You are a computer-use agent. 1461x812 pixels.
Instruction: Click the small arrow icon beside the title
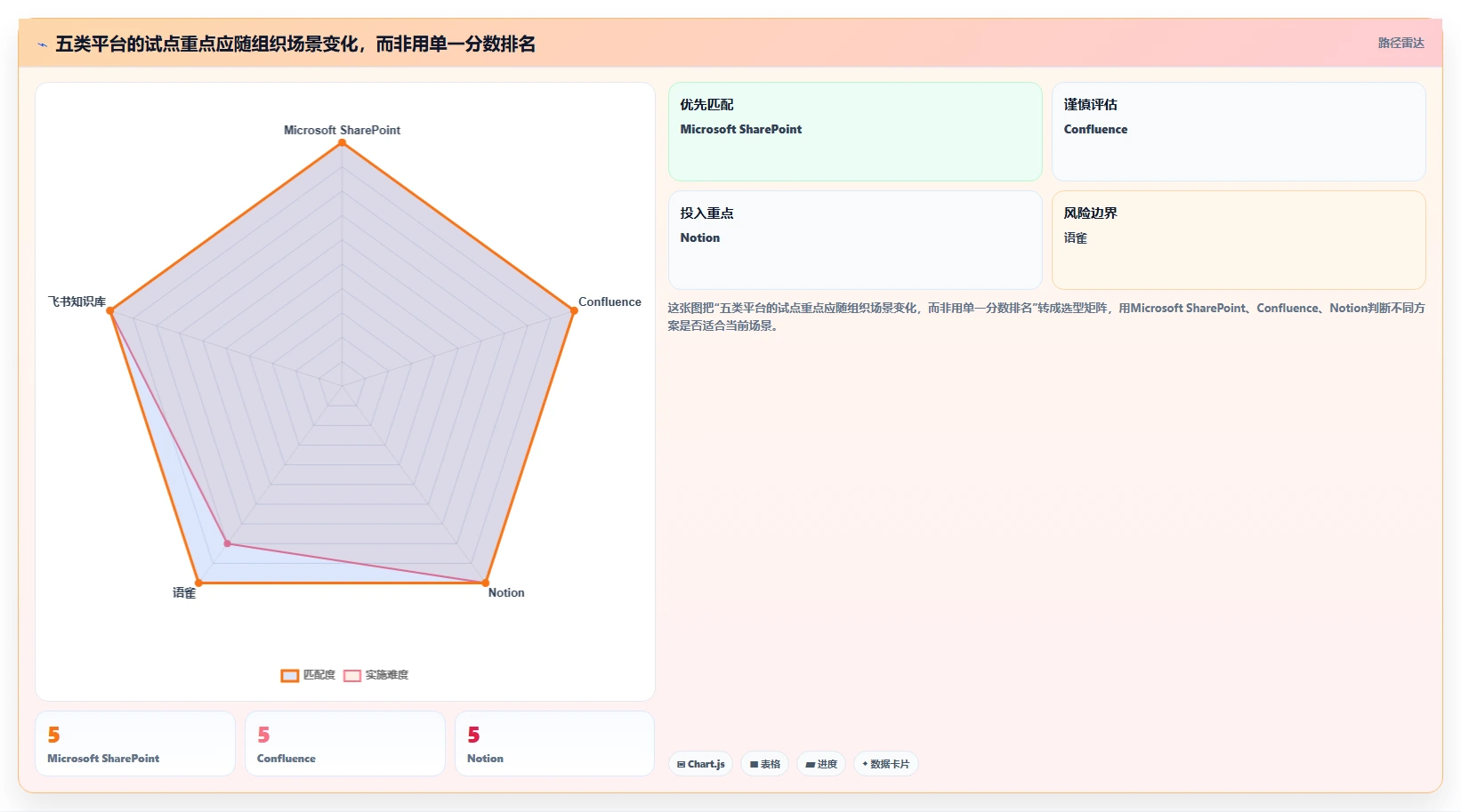coord(42,44)
